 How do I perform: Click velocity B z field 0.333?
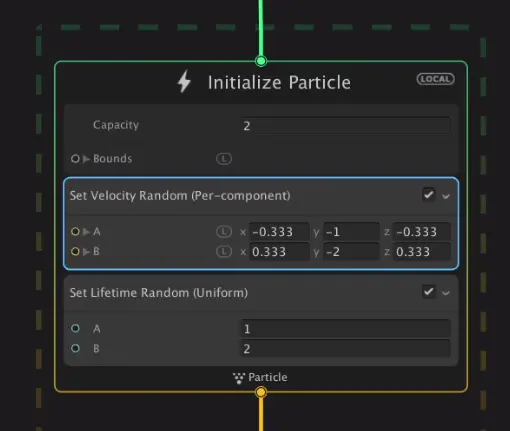(x=422, y=252)
